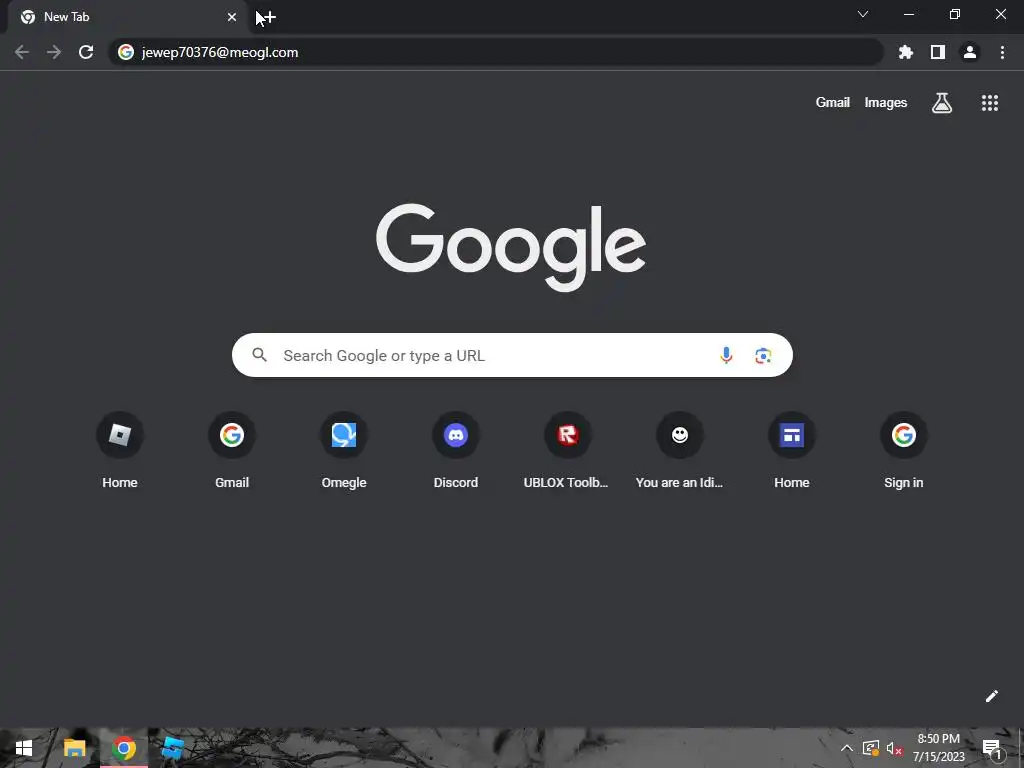Open Roblox Studio from the taskbar
Screen dimensions: 1024x768
pyautogui.click(x=172, y=748)
